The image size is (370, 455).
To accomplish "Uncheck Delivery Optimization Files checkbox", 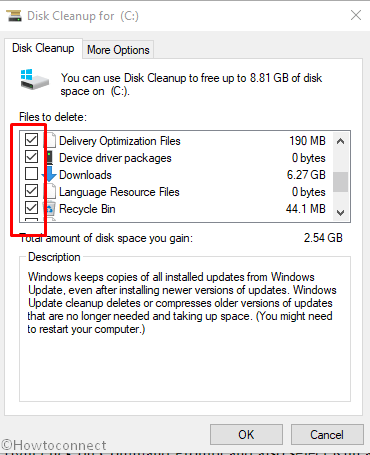I will click(x=31, y=140).
